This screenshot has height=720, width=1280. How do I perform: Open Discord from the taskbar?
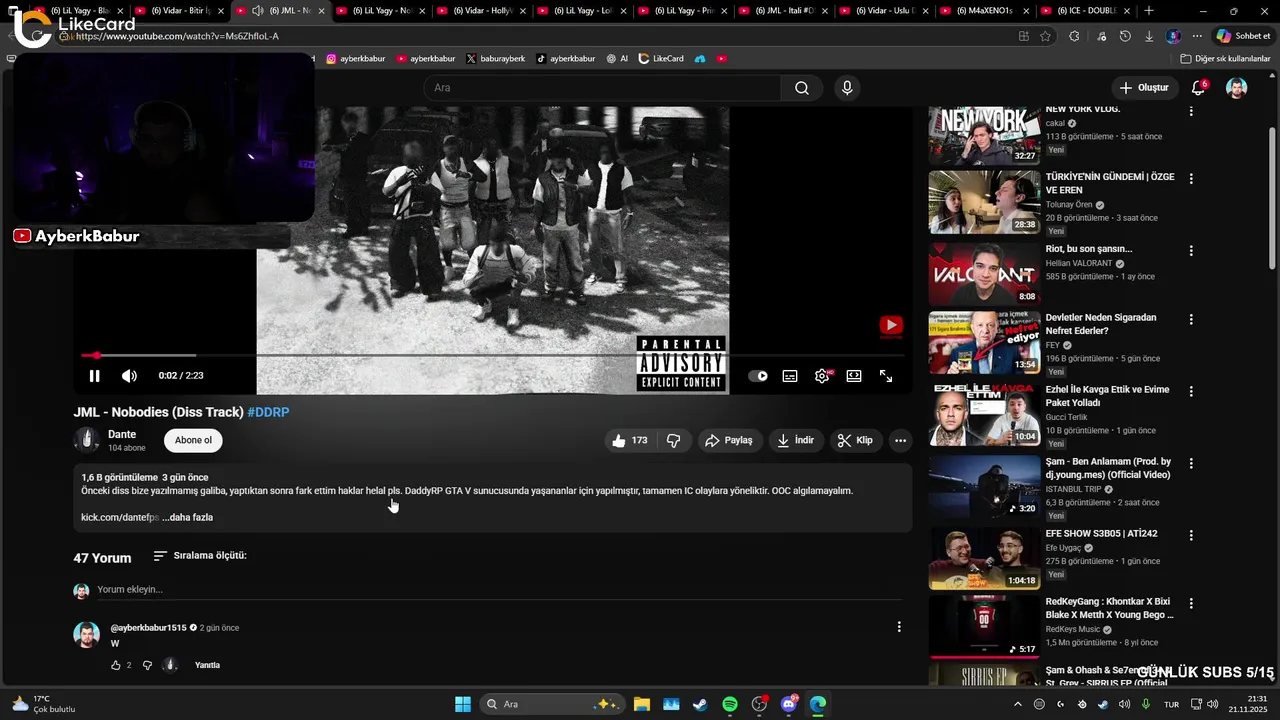tap(789, 704)
